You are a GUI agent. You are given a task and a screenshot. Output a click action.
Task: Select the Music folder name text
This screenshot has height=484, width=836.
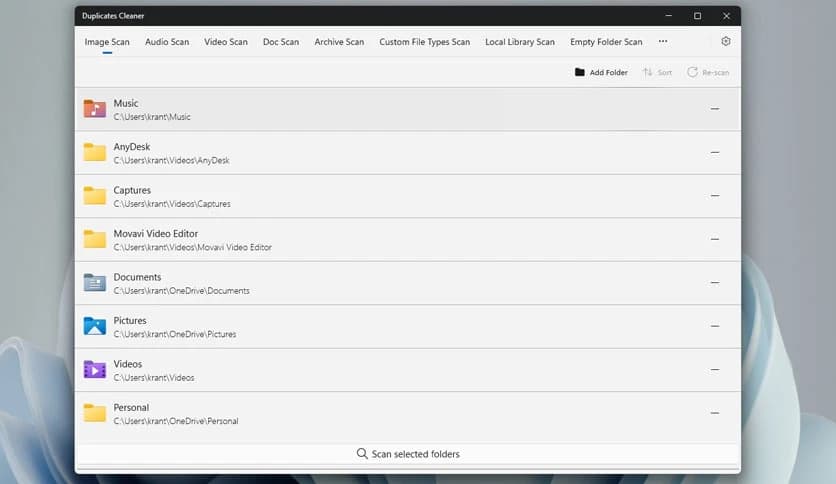pyautogui.click(x=126, y=103)
